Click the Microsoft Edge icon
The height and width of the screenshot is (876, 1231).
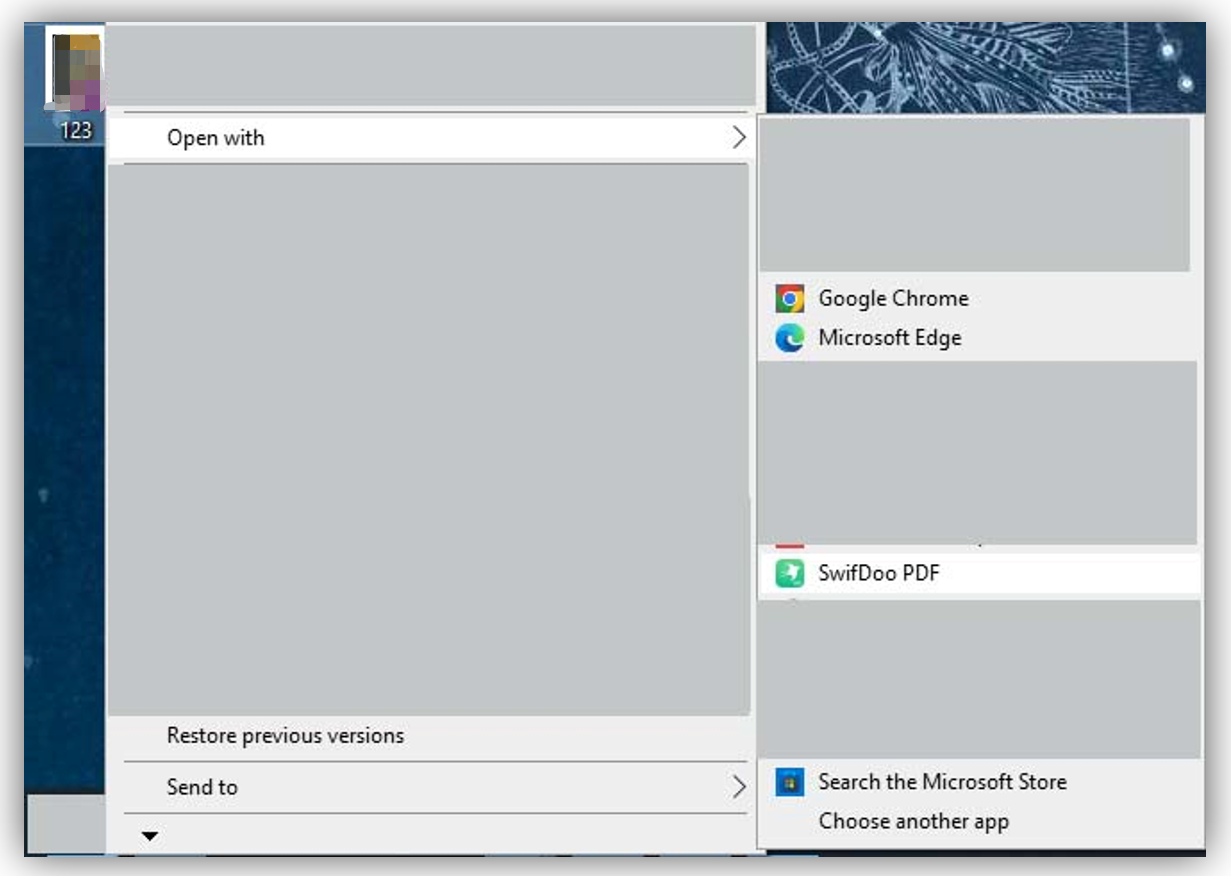[790, 339]
